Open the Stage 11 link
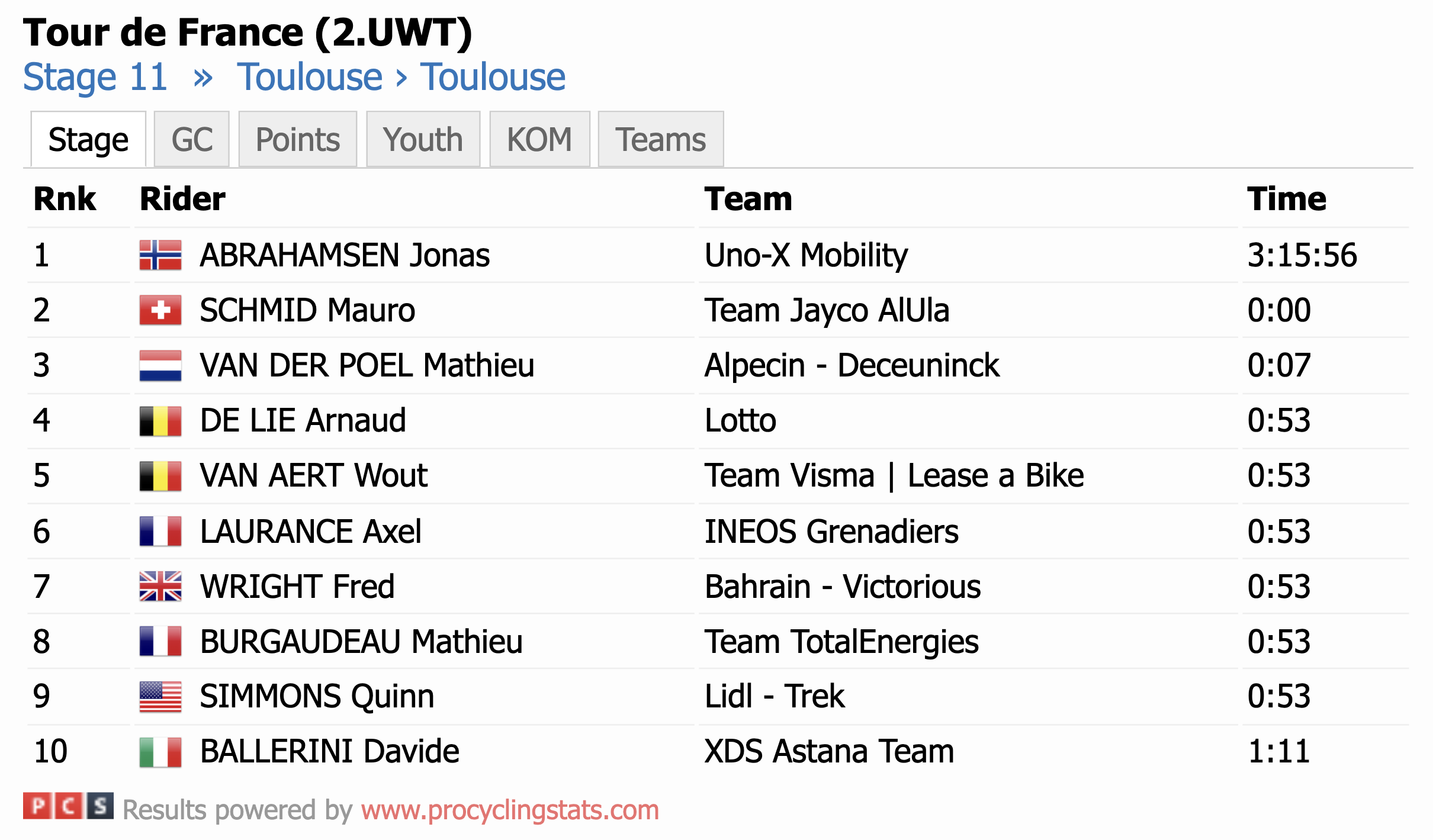The height and width of the screenshot is (840, 1433). (x=95, y=77)
